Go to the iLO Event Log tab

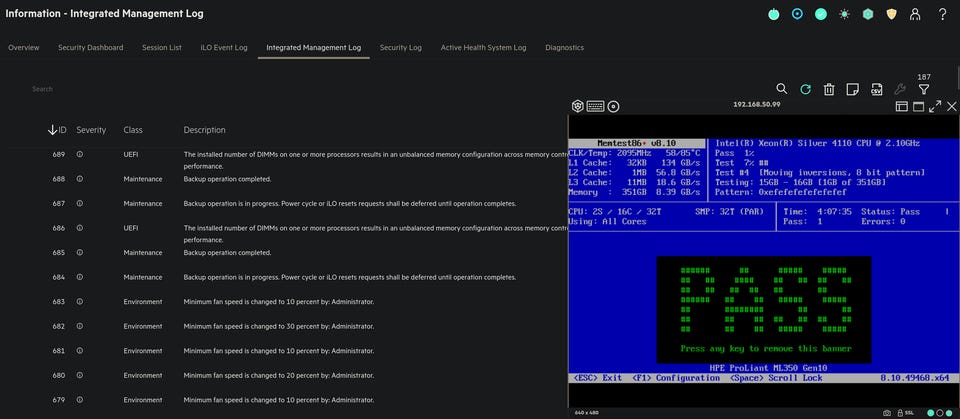coord(224,48)
